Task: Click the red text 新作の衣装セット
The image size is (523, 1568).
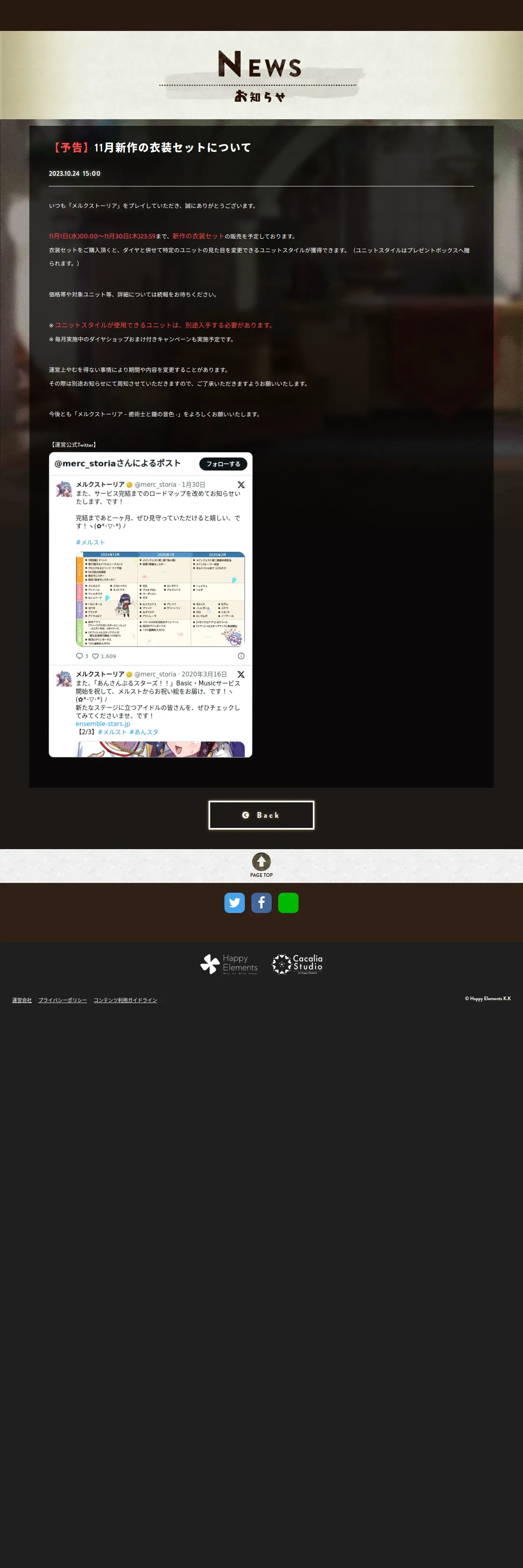Action: click(x=198, y=236)
